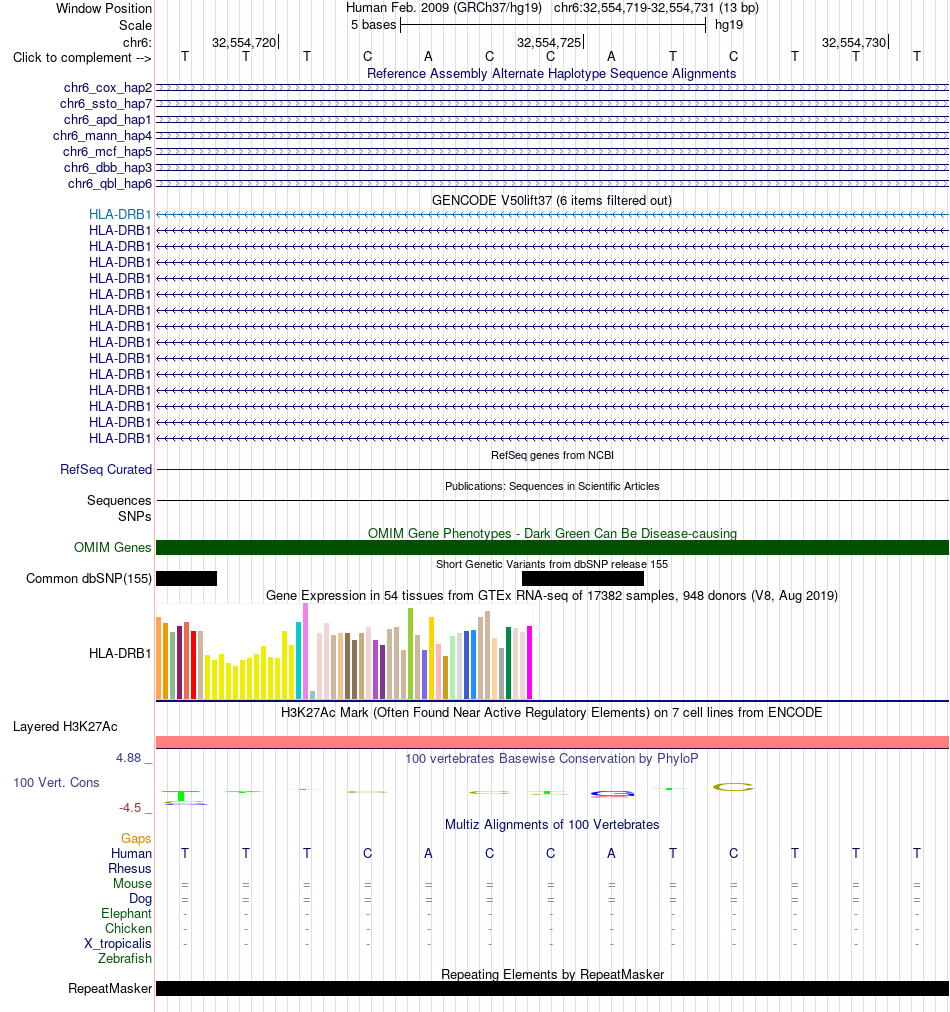The height and width of the screenshot is (1012, 950).
Task: Click the HLA-DRB1 label beside GTEx bar chart
Action: (x=120, y=654)
